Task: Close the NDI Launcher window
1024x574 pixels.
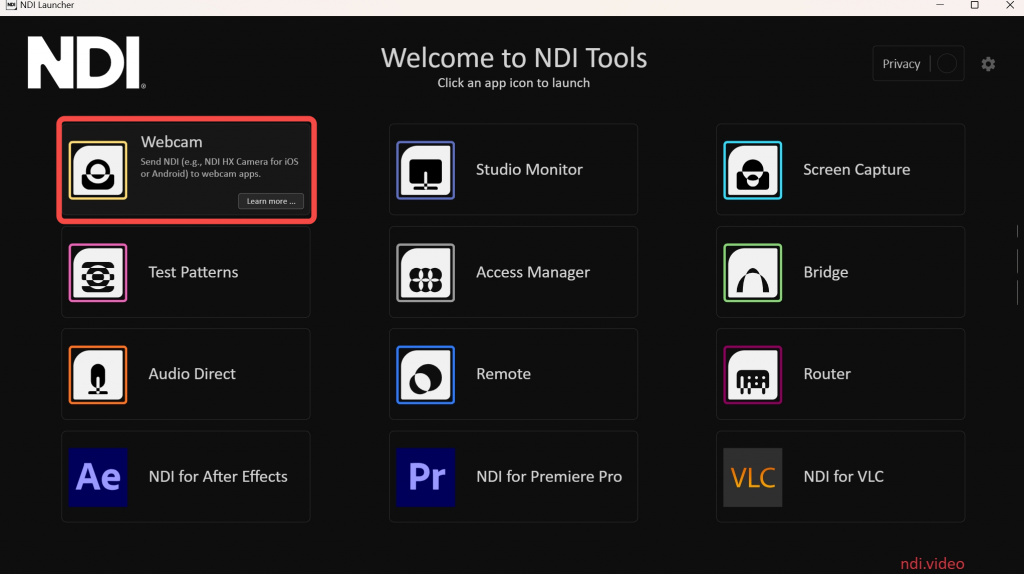Action: point(1010,5)
